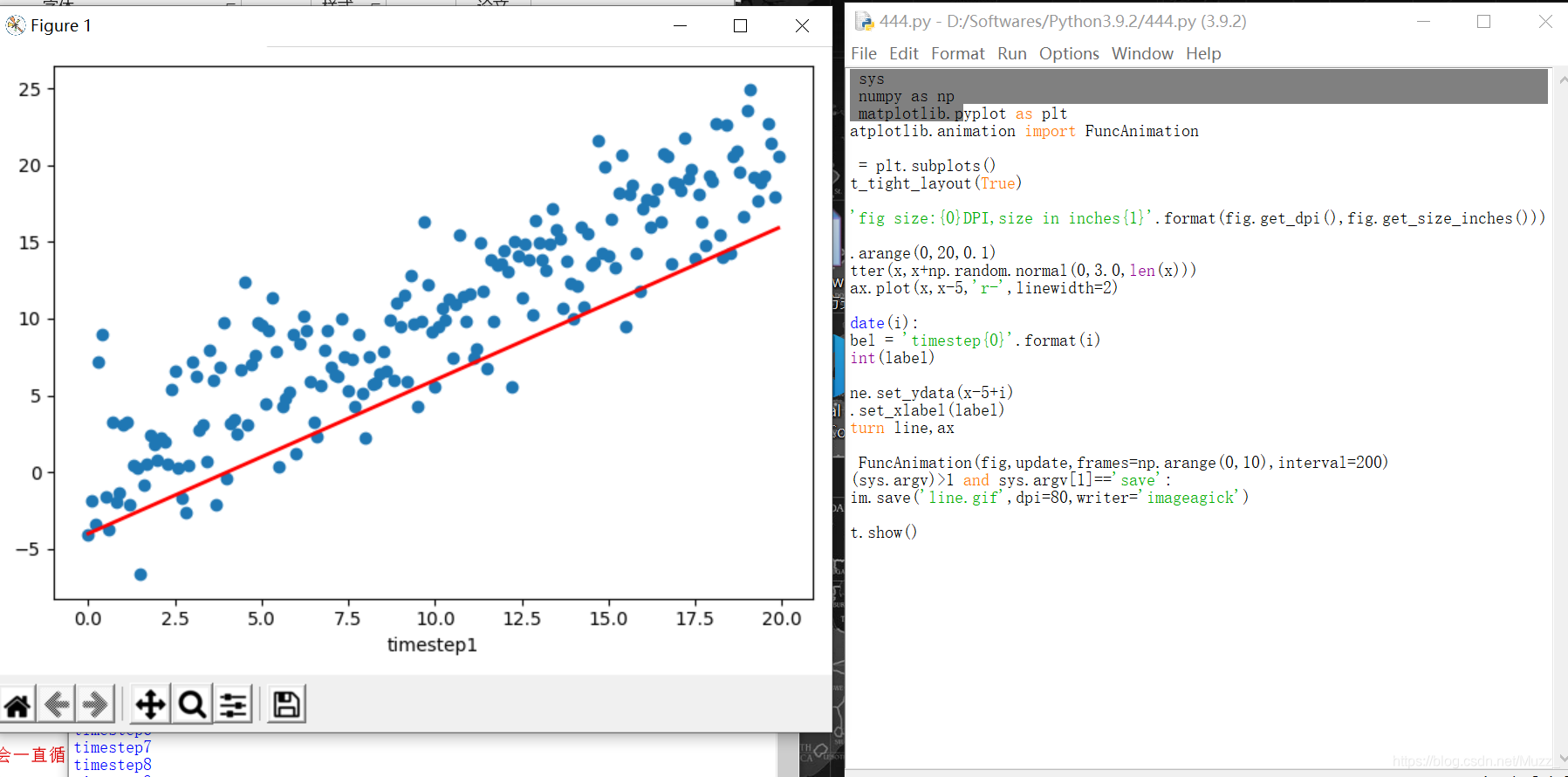Click y-axis tick label 25
Viewport: 1568px width, 777px height.
(30, 89)
